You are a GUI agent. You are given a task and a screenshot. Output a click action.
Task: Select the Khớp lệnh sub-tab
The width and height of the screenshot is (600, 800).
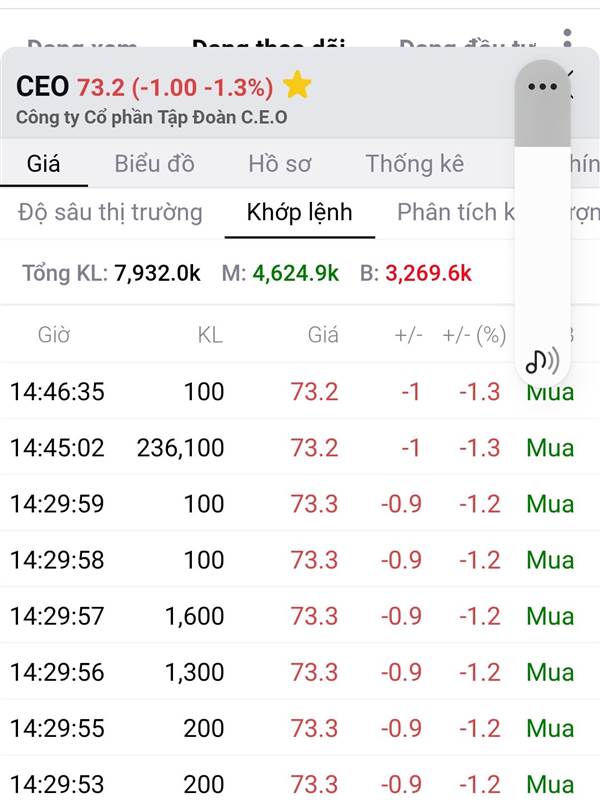(299, 212)
